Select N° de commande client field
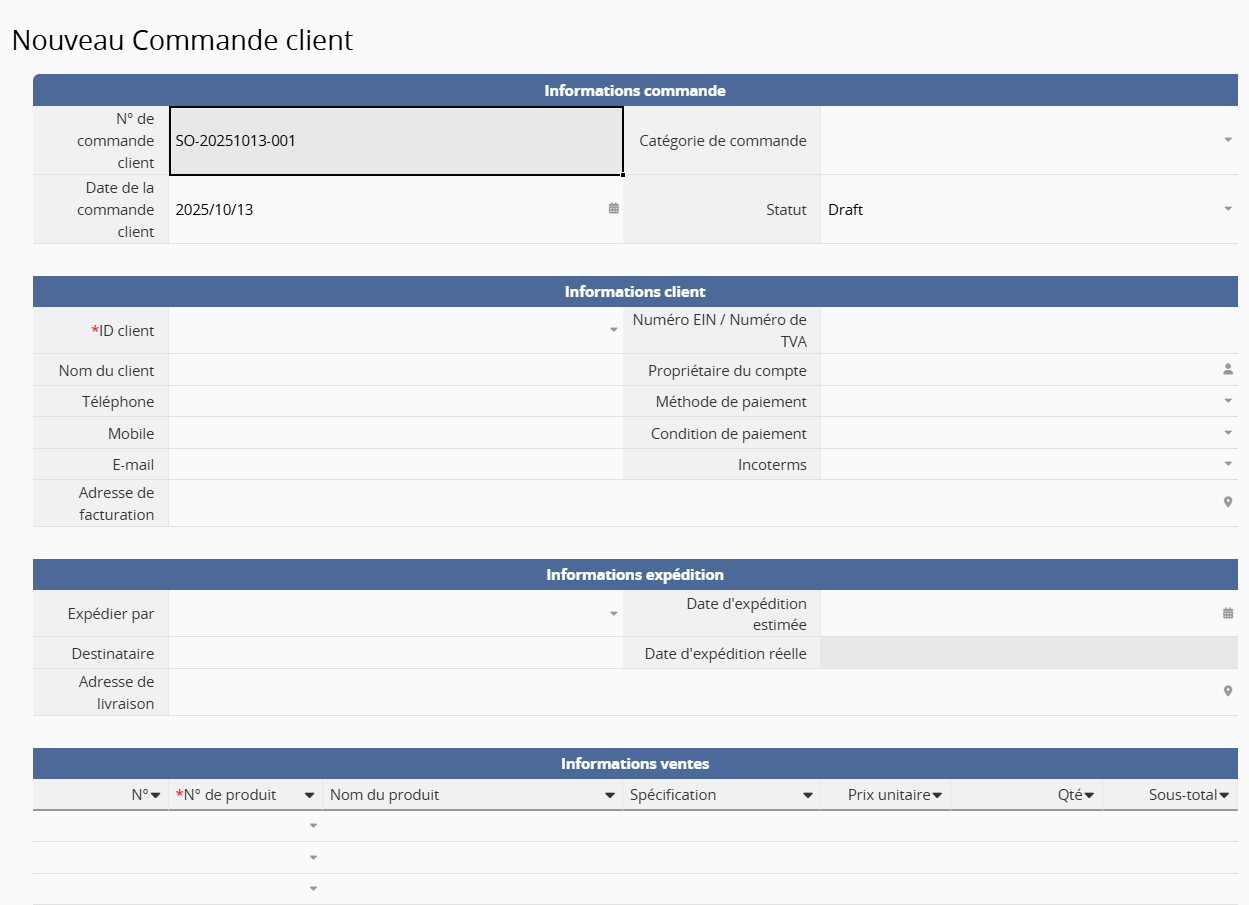The width and height of the screenshot is (1249, 905). coord(396,141)
